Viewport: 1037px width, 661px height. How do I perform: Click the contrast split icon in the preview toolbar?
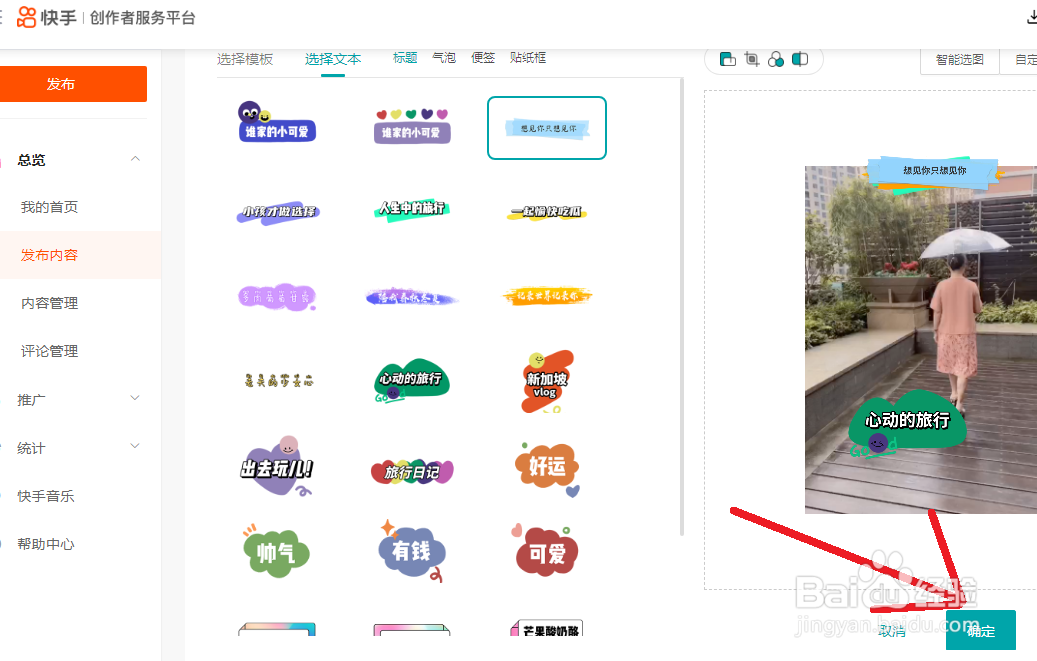(800, 59)
